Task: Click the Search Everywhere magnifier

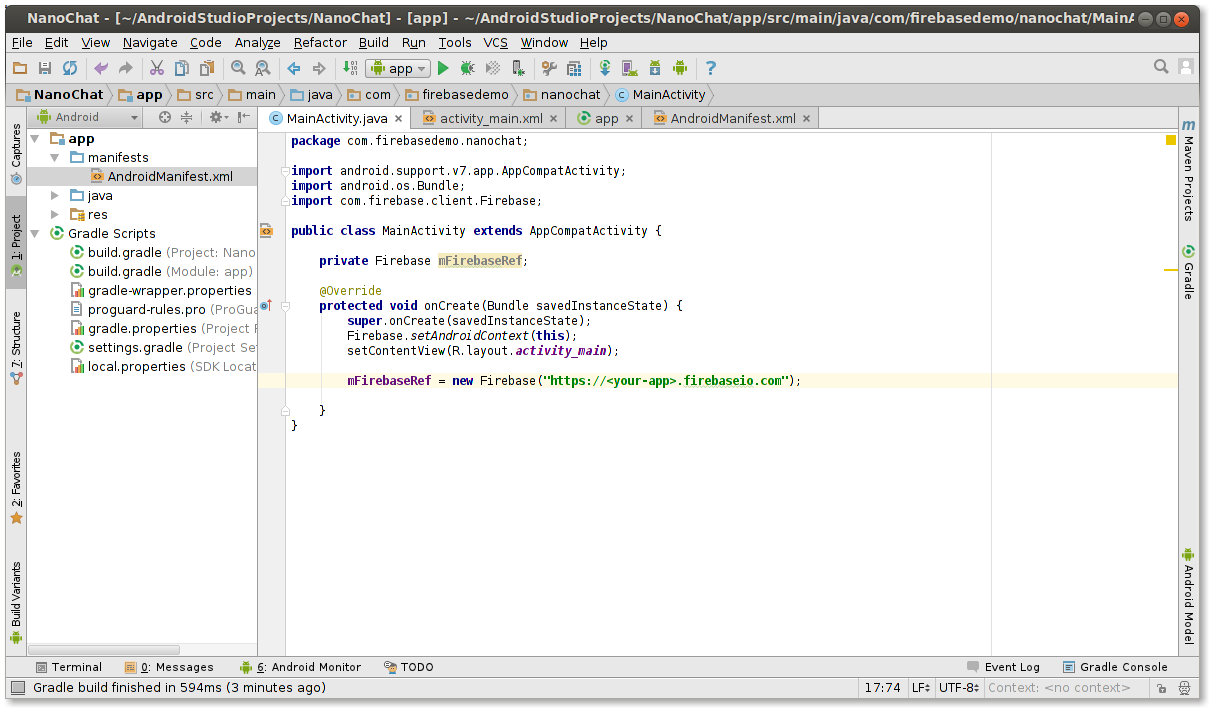Action: [1161, 67]
